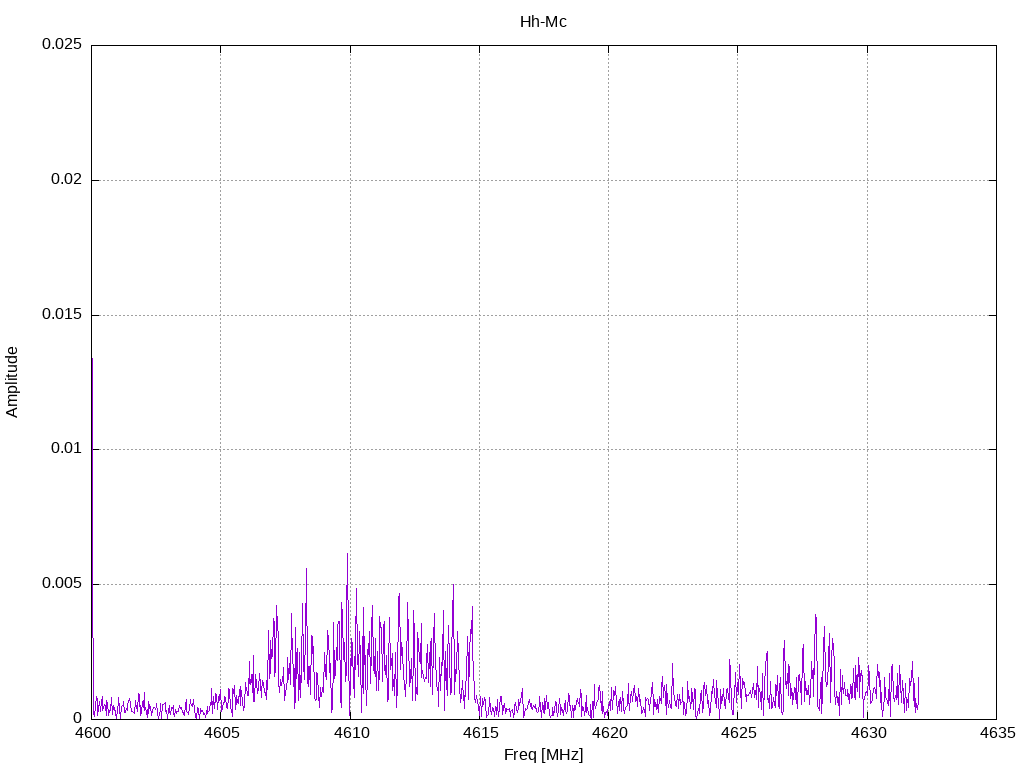The width and height of the screenshot is (1024, 768).
Task: Click the top of the tall spike at 4600 MHz
Action: (92, 358)
